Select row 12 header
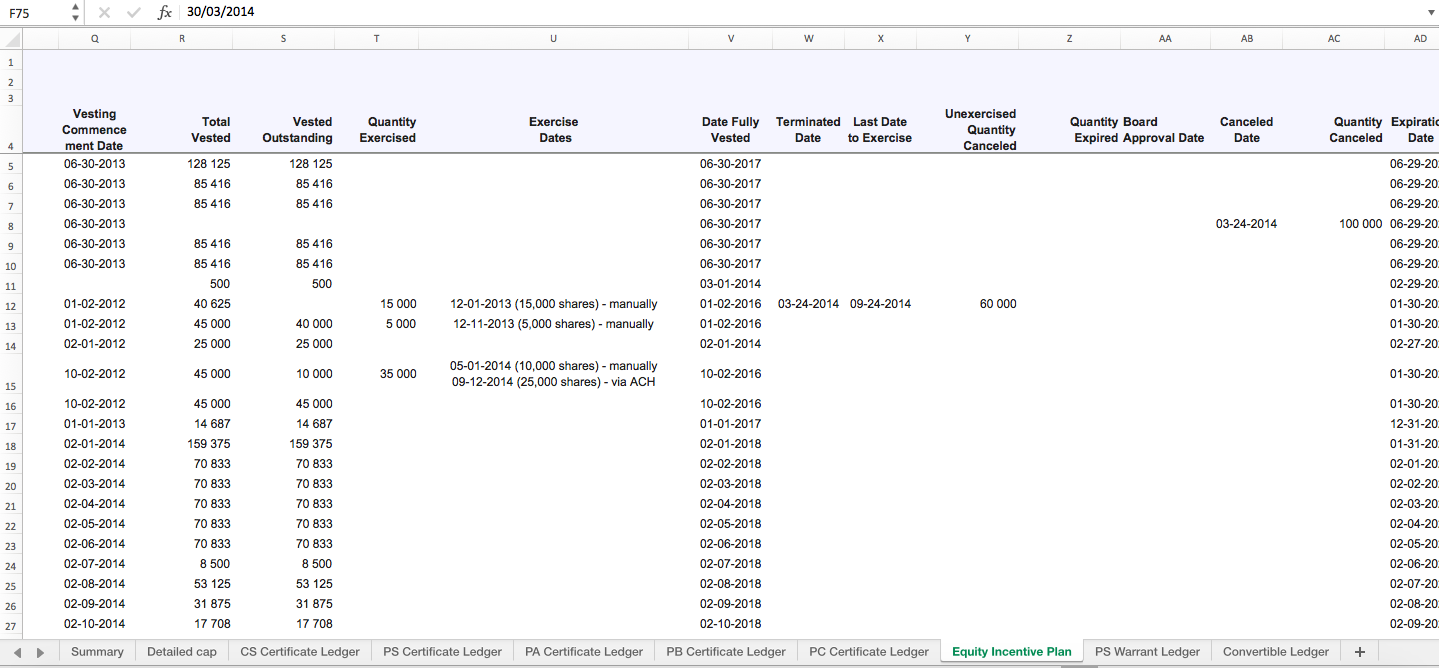Viewport: 1439px width, 668px height. pos(11,304)
